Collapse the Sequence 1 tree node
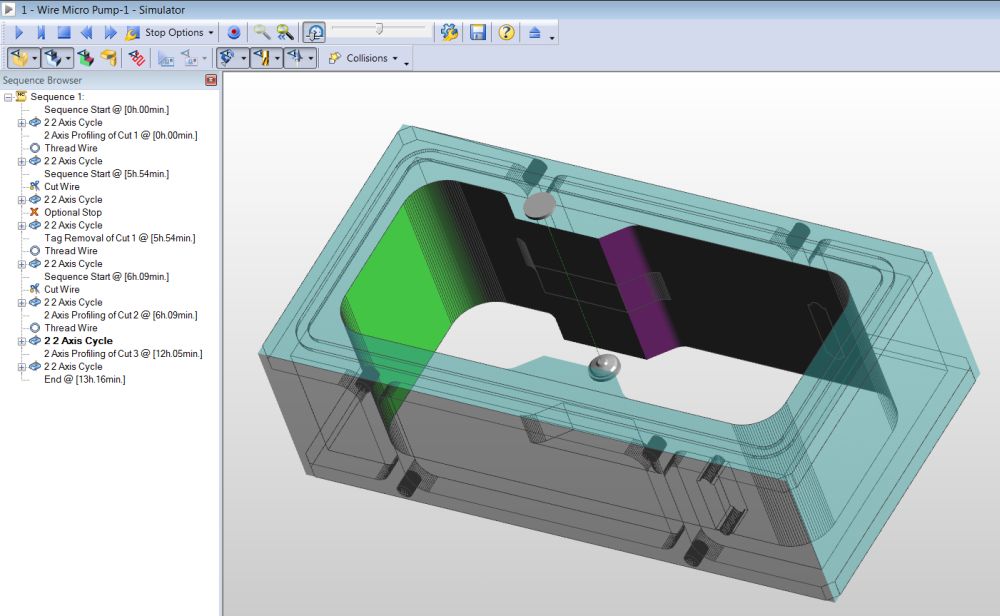This screenshot has height=616, width=1000. [8, 97]
